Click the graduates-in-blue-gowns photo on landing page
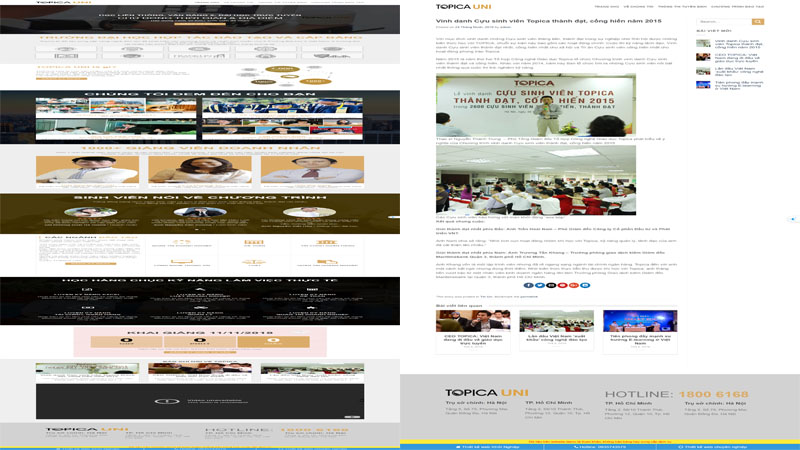The height and width of the screenshot is (450, 800). [282, 106]
